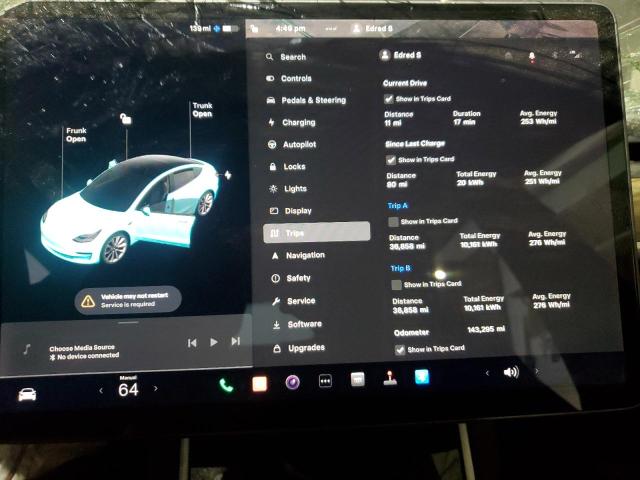The width and height of the screenshot is (640, 480).
Task: Uncheck Odometer Show in Trips Card
Action: click(400, 349)
